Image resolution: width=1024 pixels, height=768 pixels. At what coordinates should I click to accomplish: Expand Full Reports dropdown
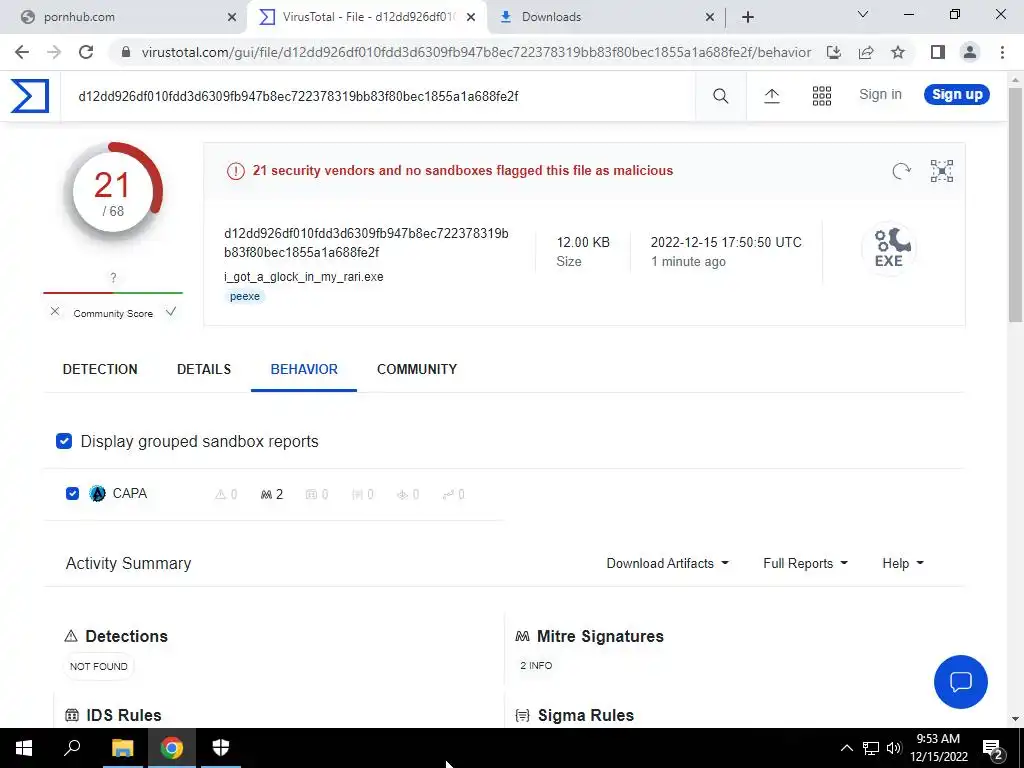805,564
